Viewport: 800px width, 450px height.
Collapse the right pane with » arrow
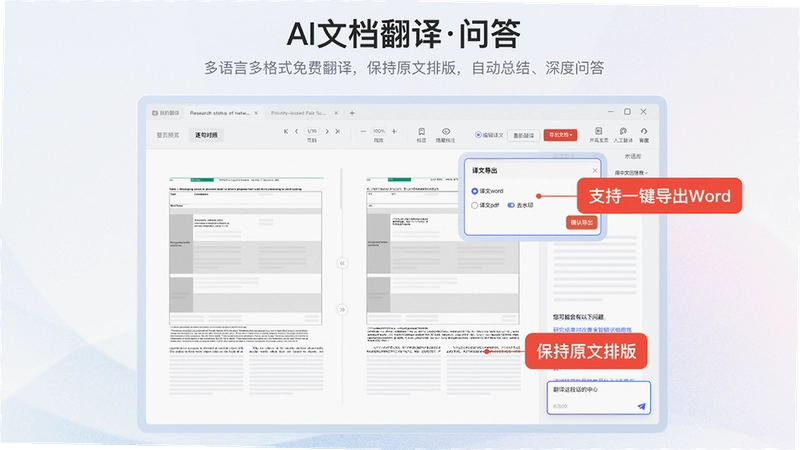(342, 310)
